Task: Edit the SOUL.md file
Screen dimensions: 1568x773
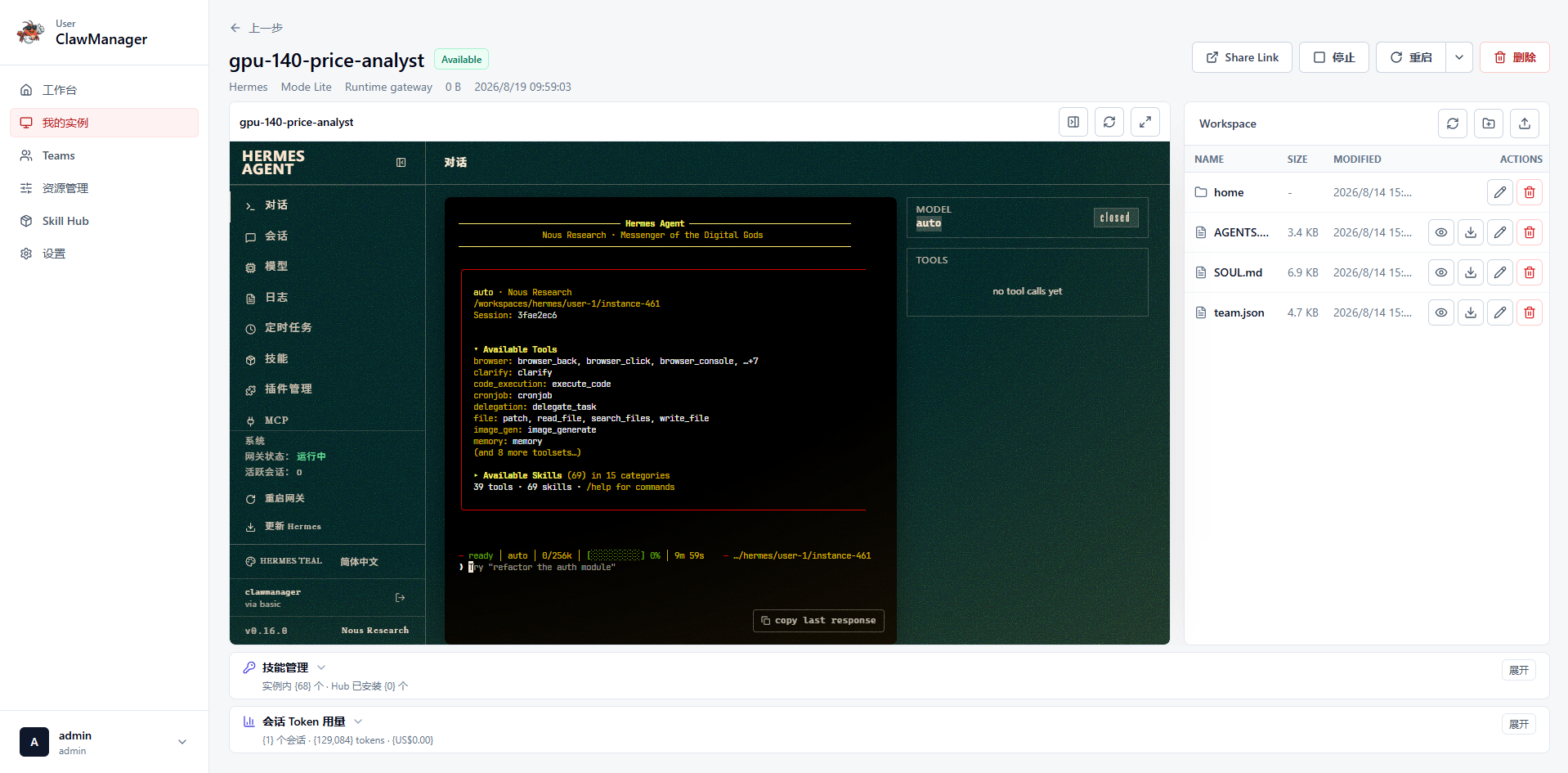Action: coord(1500,272)
